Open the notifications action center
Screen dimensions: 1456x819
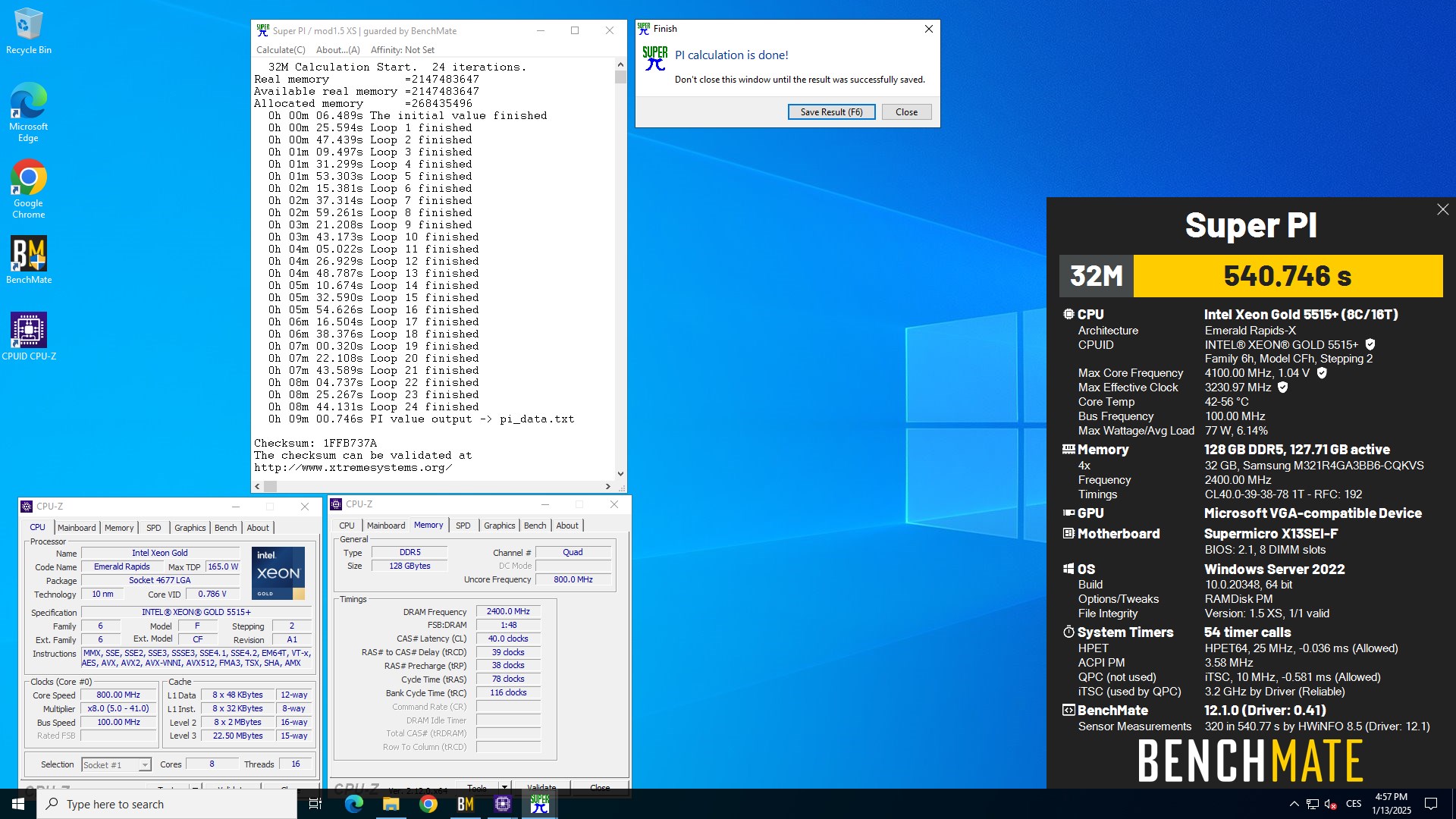point(1431,804)
